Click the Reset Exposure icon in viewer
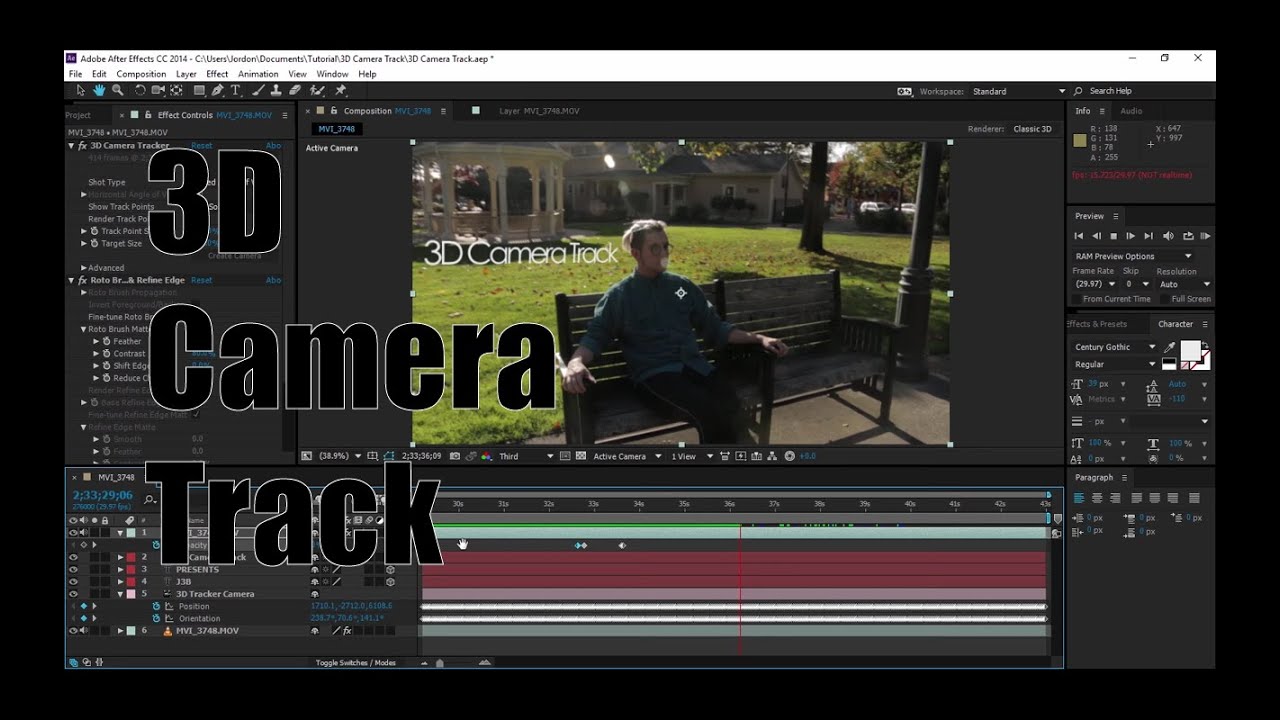Viewport: 1280px width, 720px height. coord(789,456)
